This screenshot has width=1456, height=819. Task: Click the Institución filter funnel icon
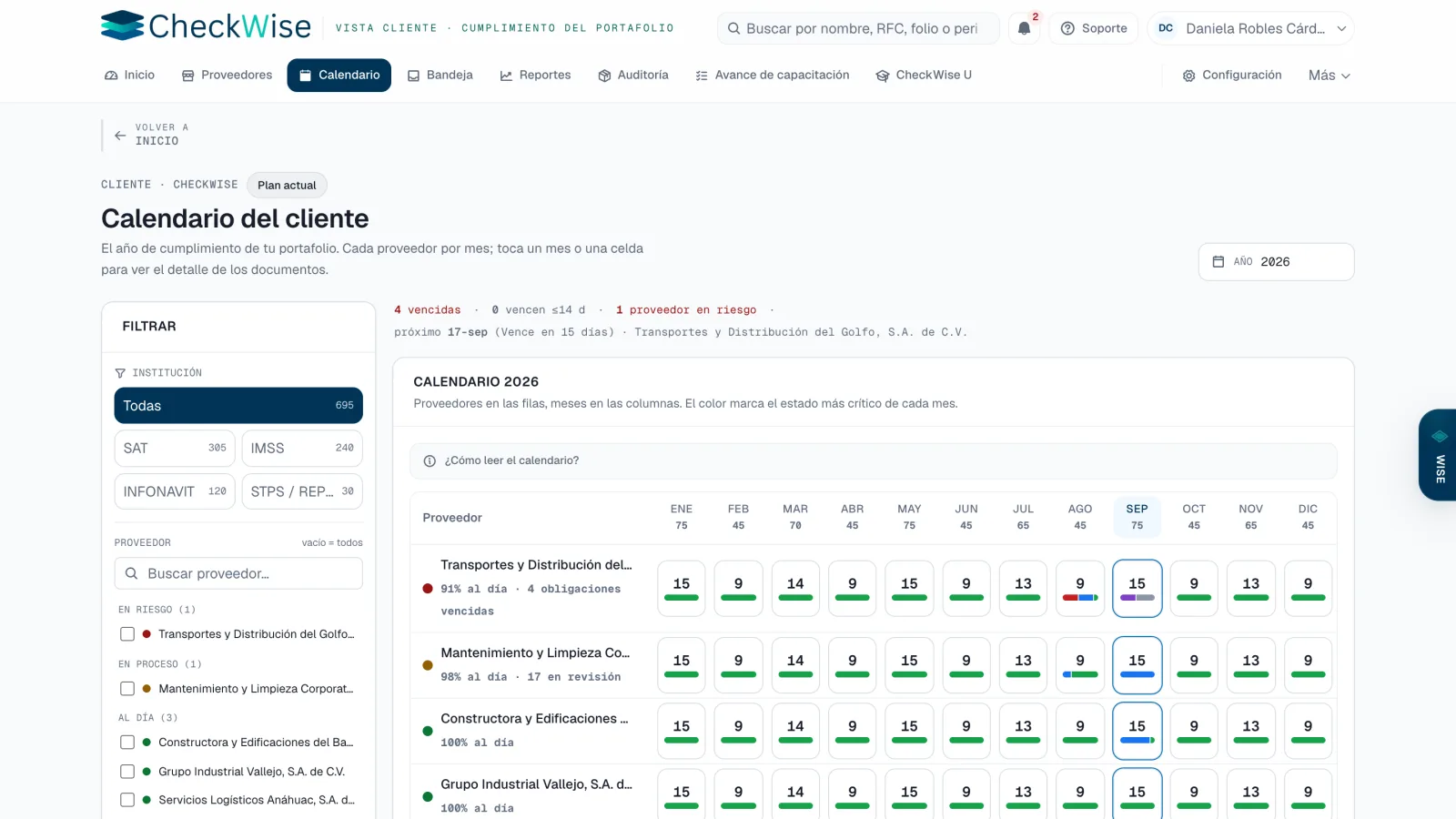120,373
